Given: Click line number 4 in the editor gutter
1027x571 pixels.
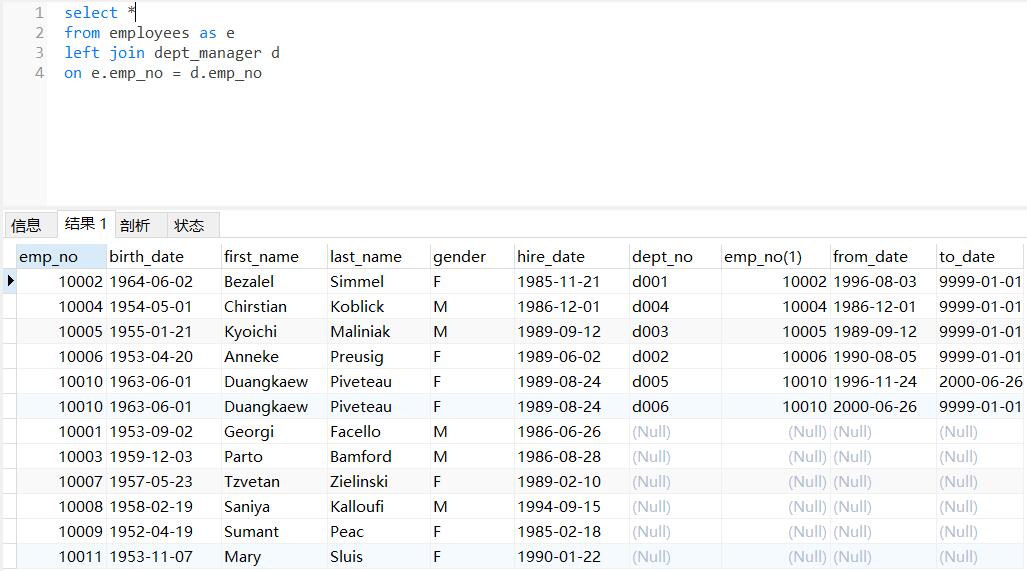Looking at the screenshot, I should [39, 73].
